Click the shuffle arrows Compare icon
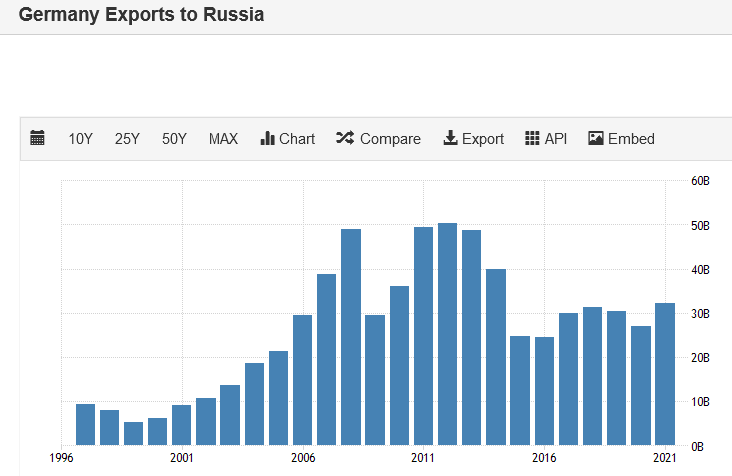This screenshot has width=732, height=476. pos(345,138)
